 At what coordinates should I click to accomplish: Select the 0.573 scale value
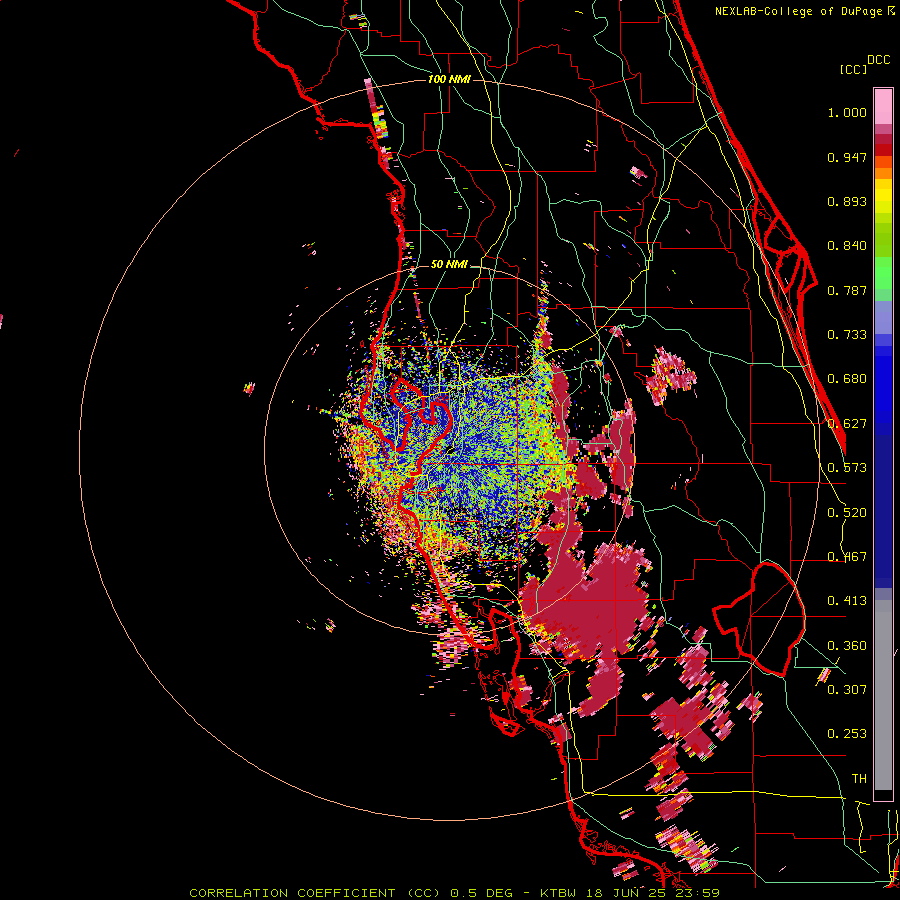847,468
